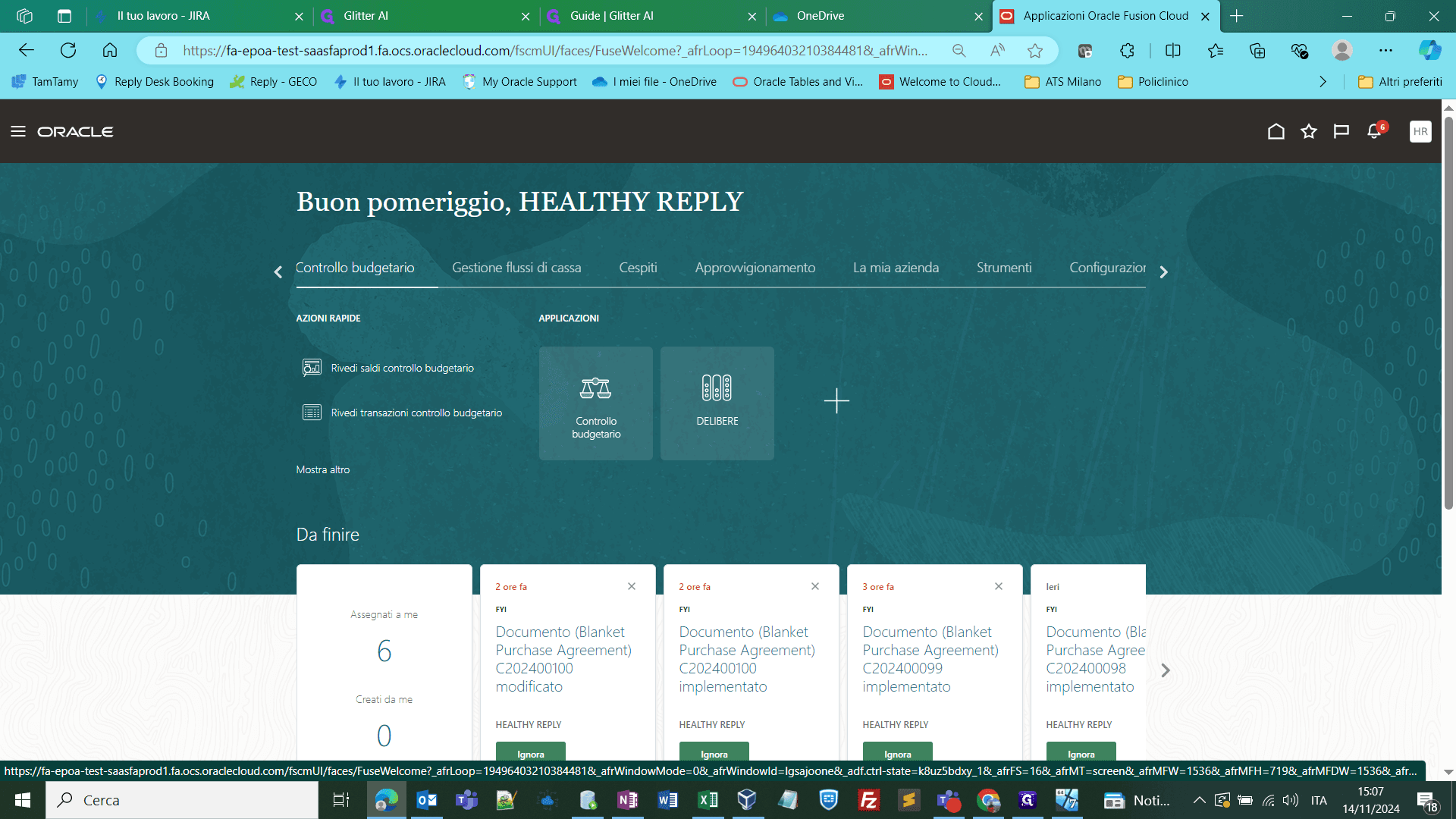The image size is (1456, 819).
Task: Click Ignora on the C202400099 implementato card
Action: point(898,752)
